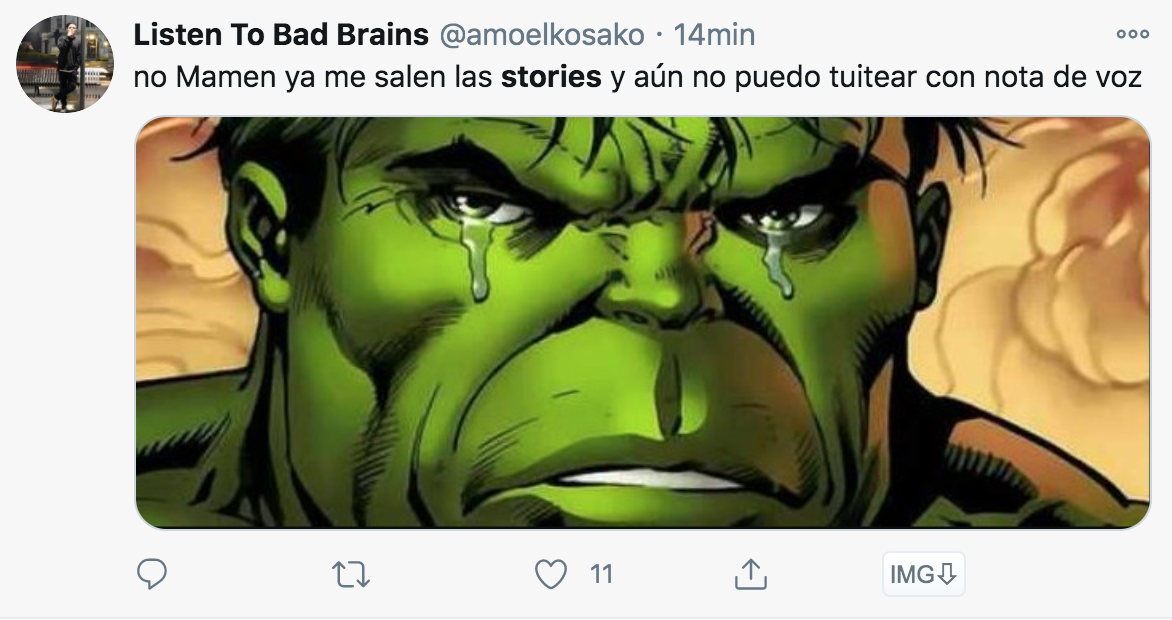Open the round profile avatar photo
Screen dimensions: 1172x620
(x=65, y=64)
